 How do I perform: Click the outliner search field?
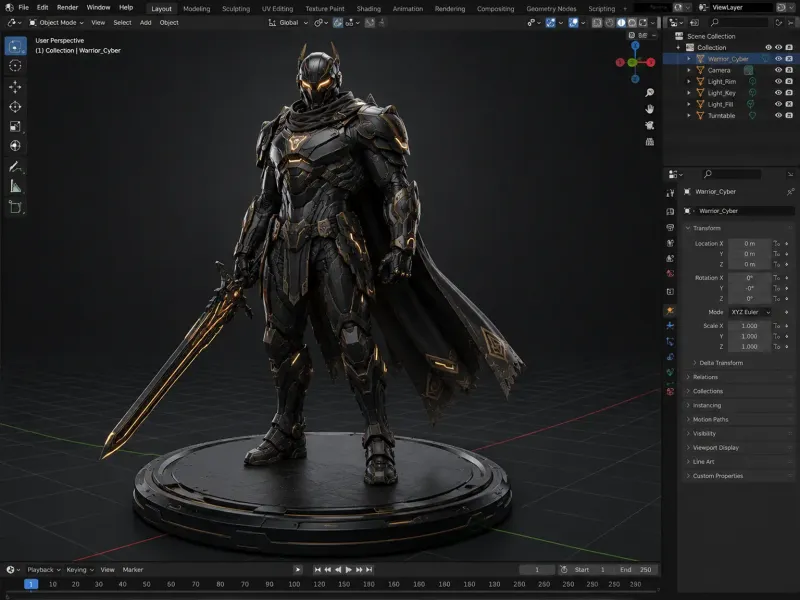tap(739, 22)
